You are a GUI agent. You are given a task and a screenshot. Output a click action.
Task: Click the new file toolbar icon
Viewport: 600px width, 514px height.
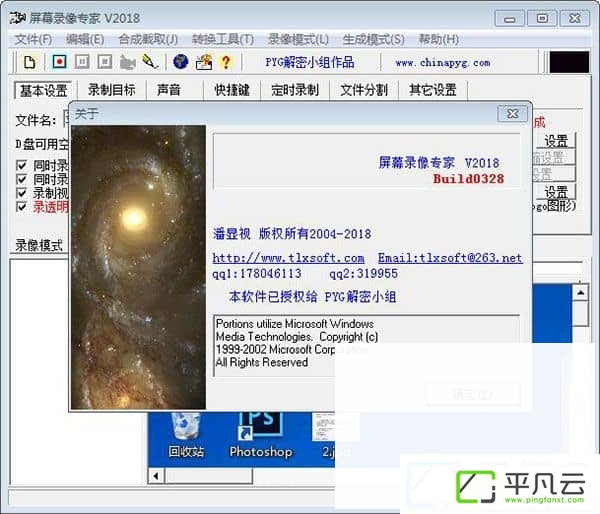(29, 62)
